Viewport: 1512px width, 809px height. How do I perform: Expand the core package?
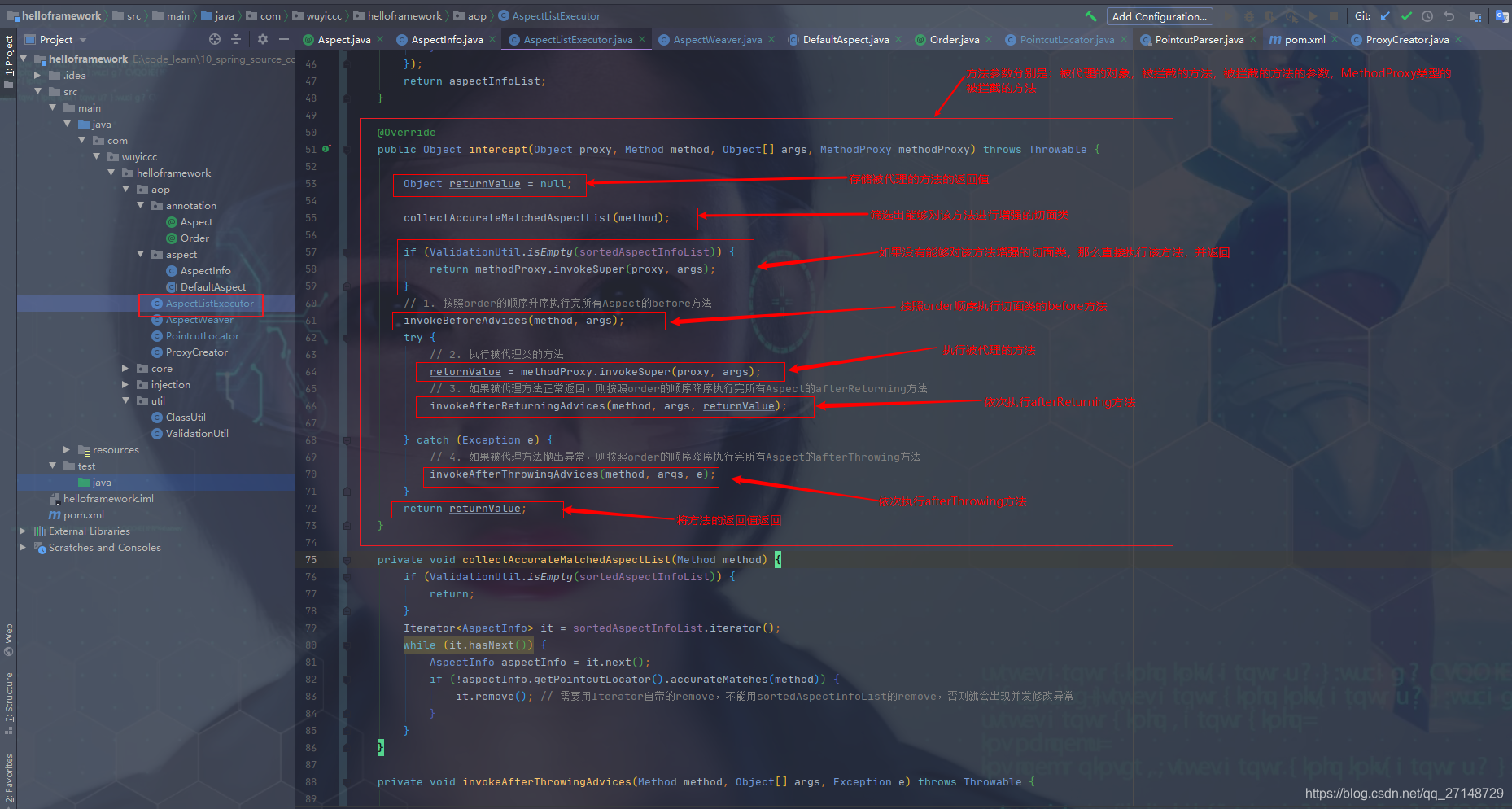tap(125, 369)
